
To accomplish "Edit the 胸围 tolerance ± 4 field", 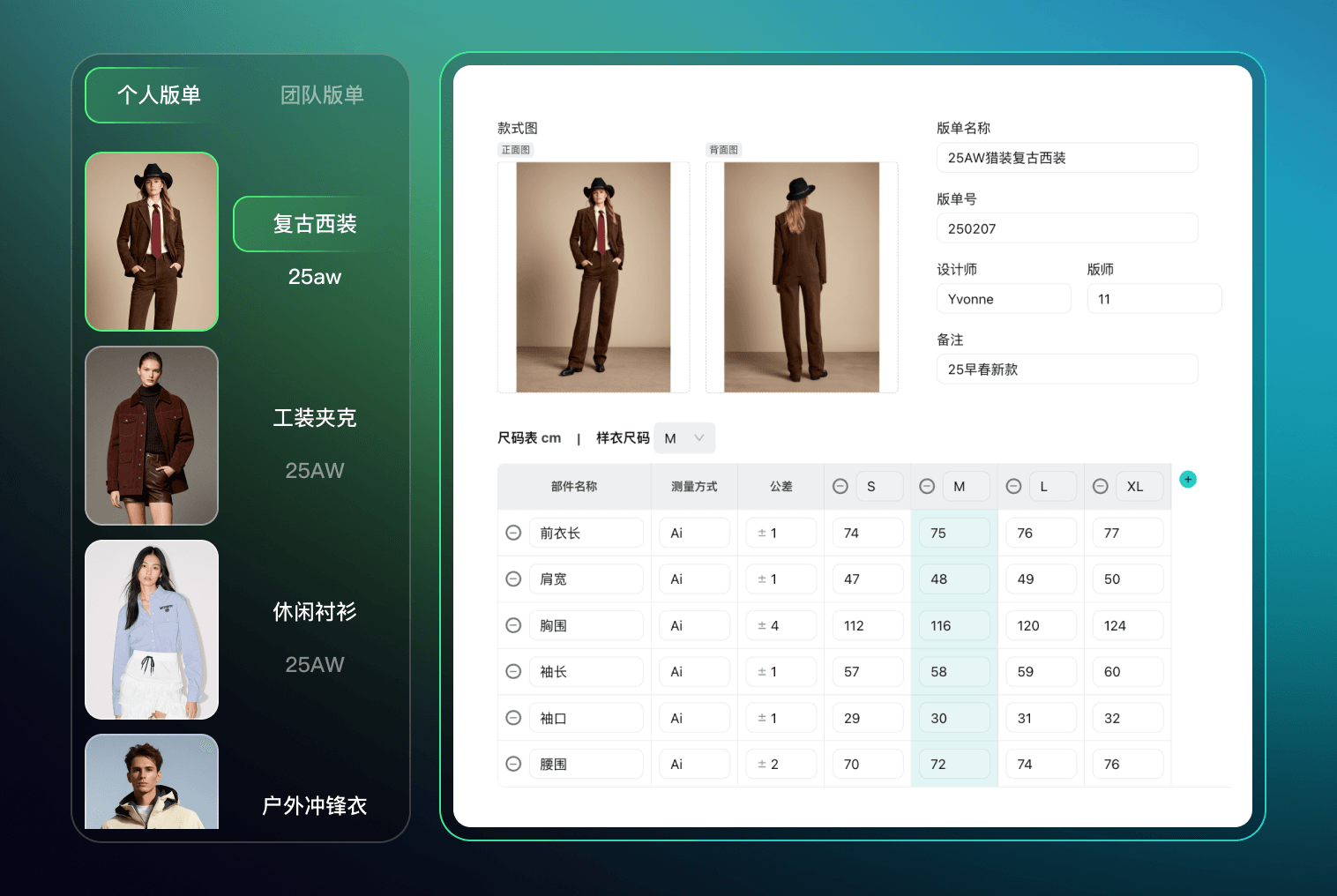I will click(781, 625).
